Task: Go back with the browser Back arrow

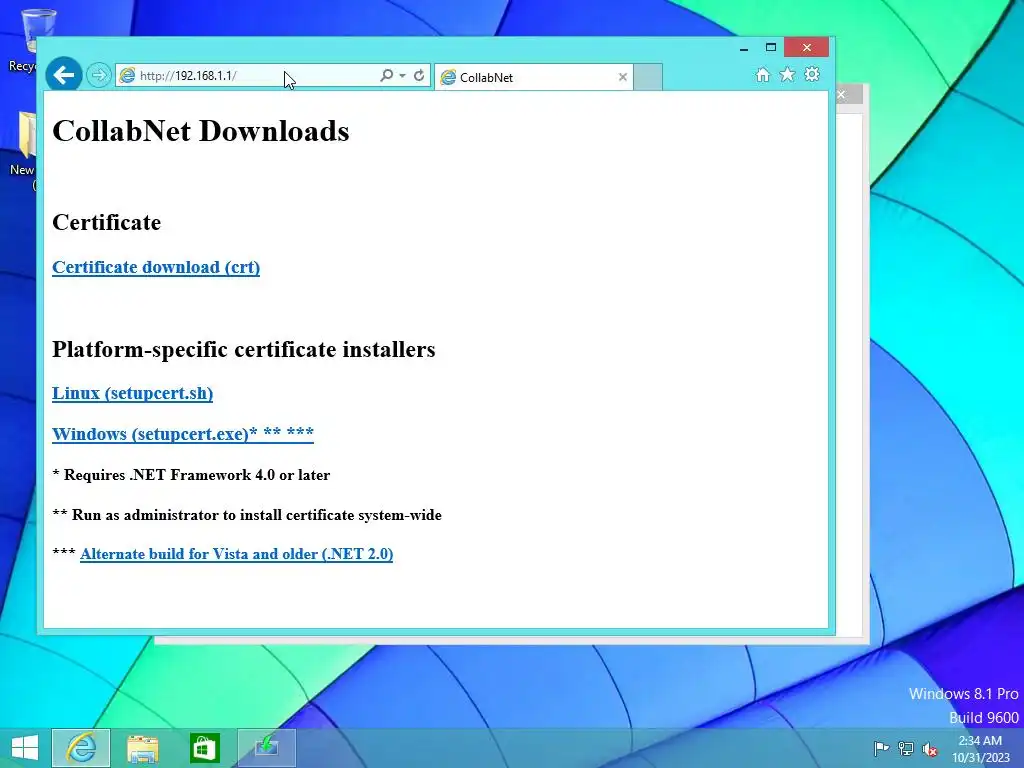Action: [64, 75]
